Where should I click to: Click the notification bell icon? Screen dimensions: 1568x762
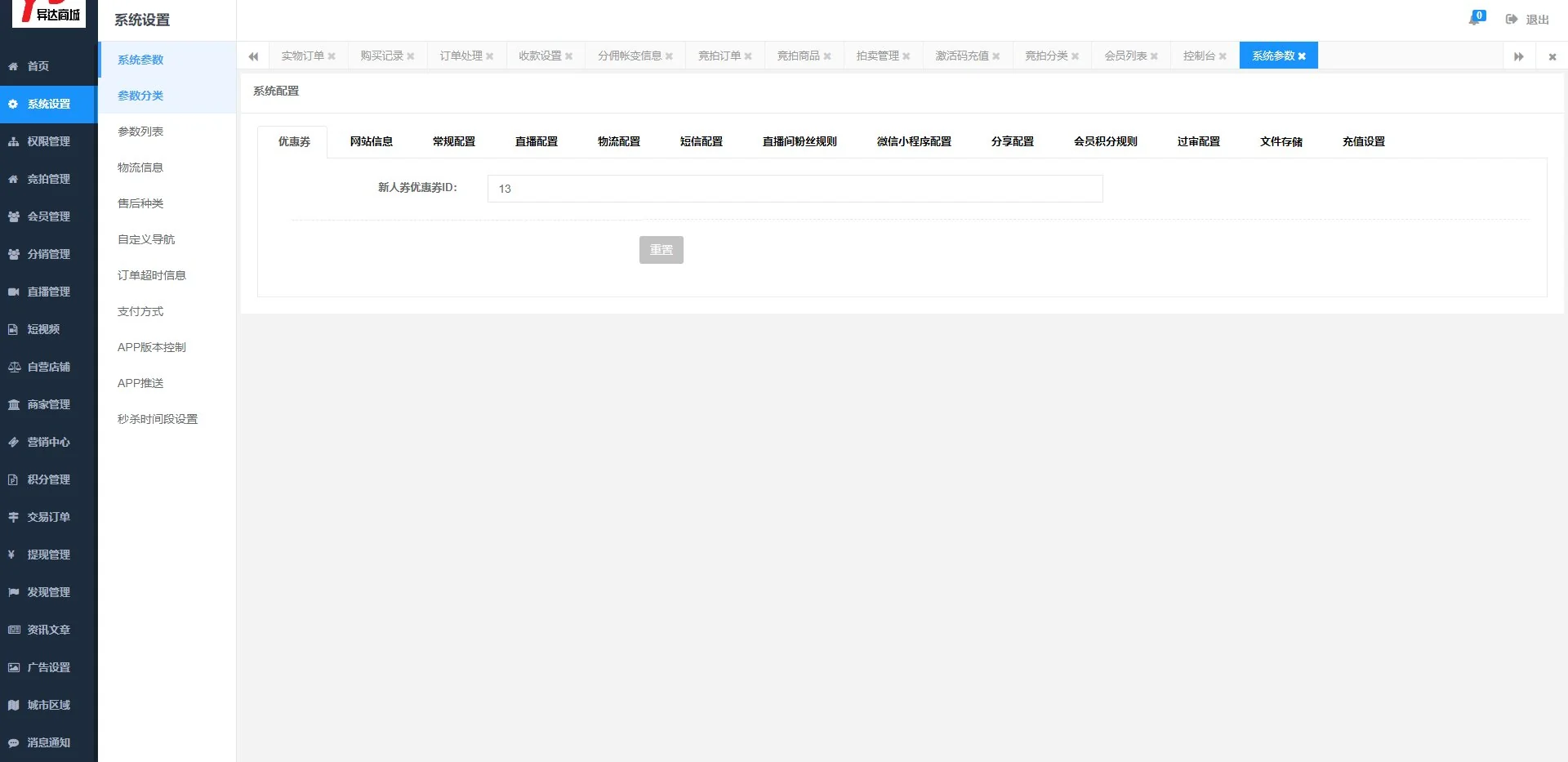point(1475,19)
